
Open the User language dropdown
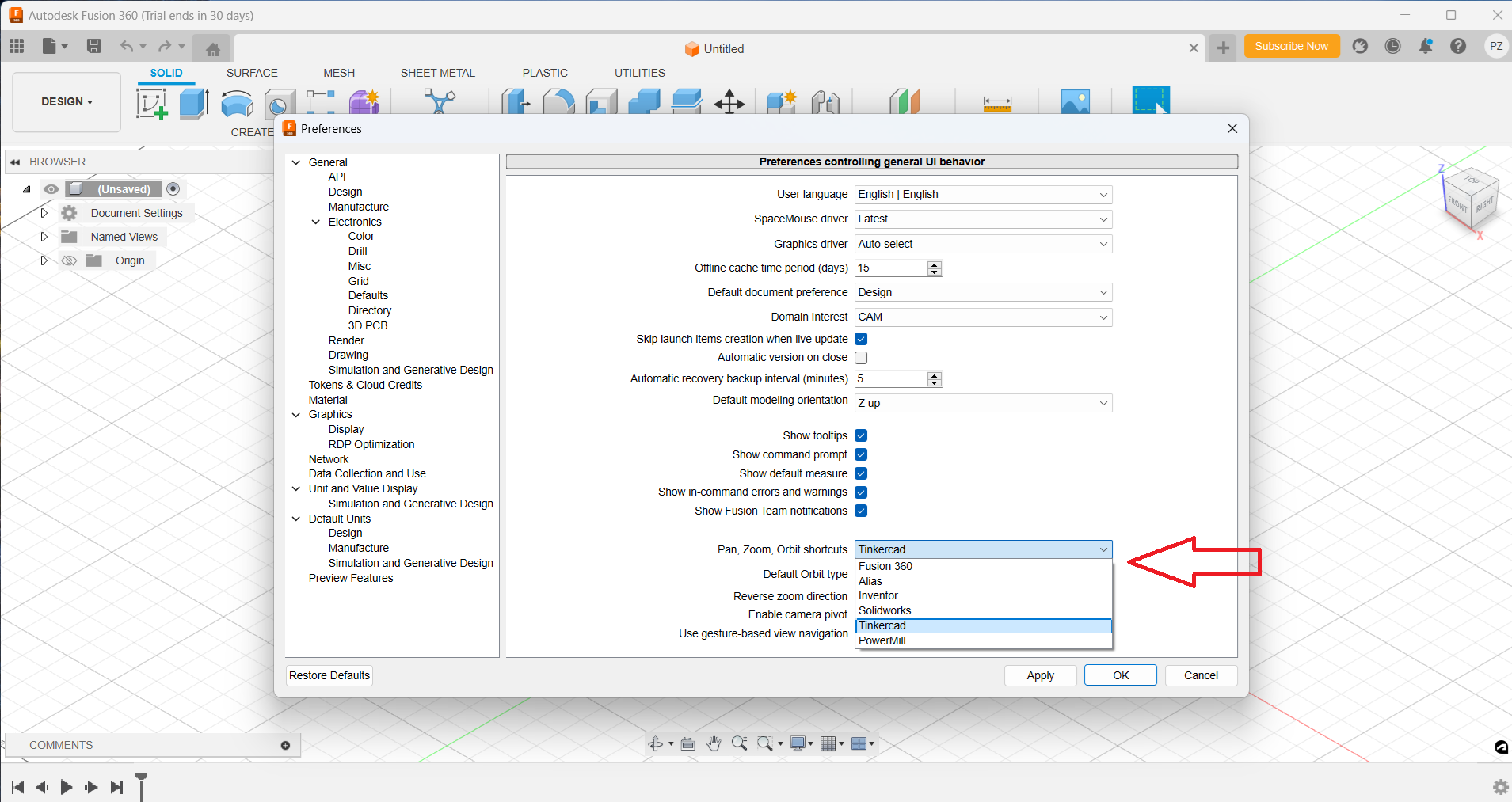(983, 195)
